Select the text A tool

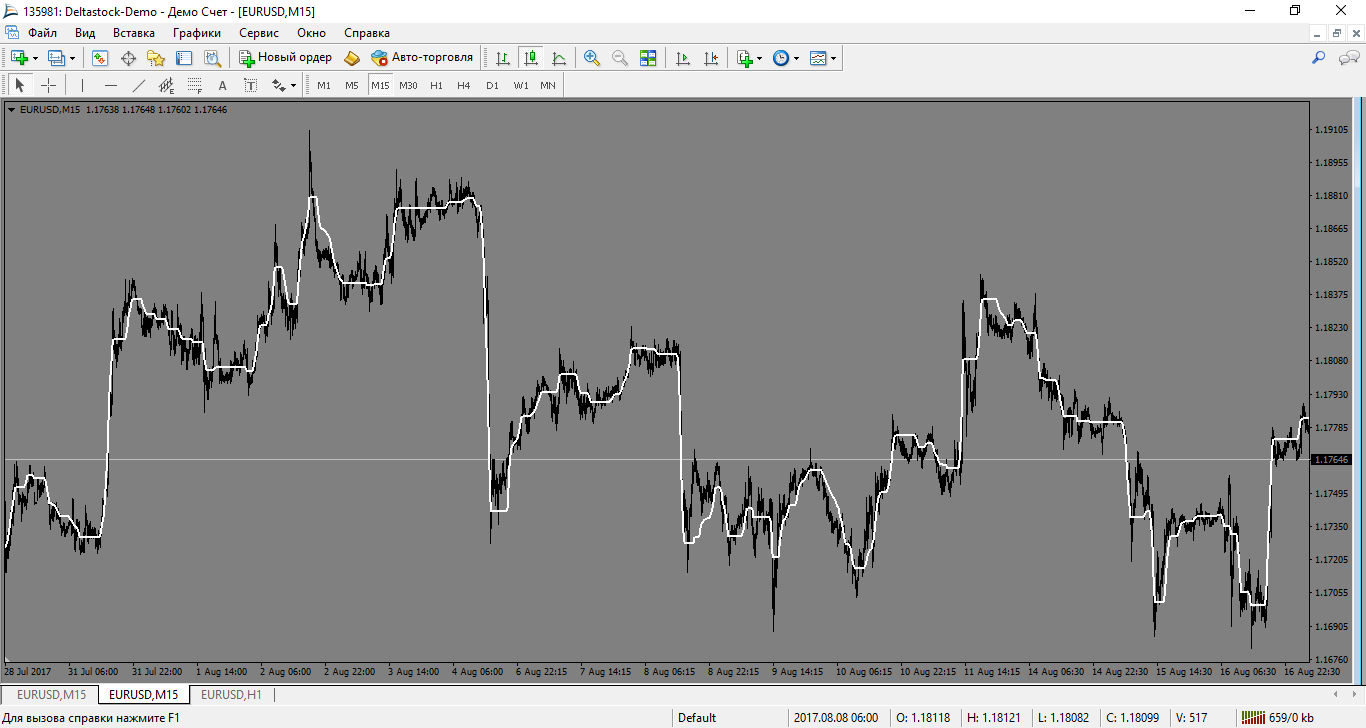click(x=223, y=85)
